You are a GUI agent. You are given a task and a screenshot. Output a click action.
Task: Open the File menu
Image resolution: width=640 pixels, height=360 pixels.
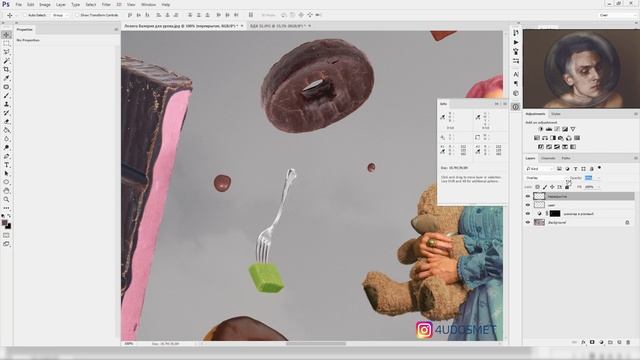[19, 4]
